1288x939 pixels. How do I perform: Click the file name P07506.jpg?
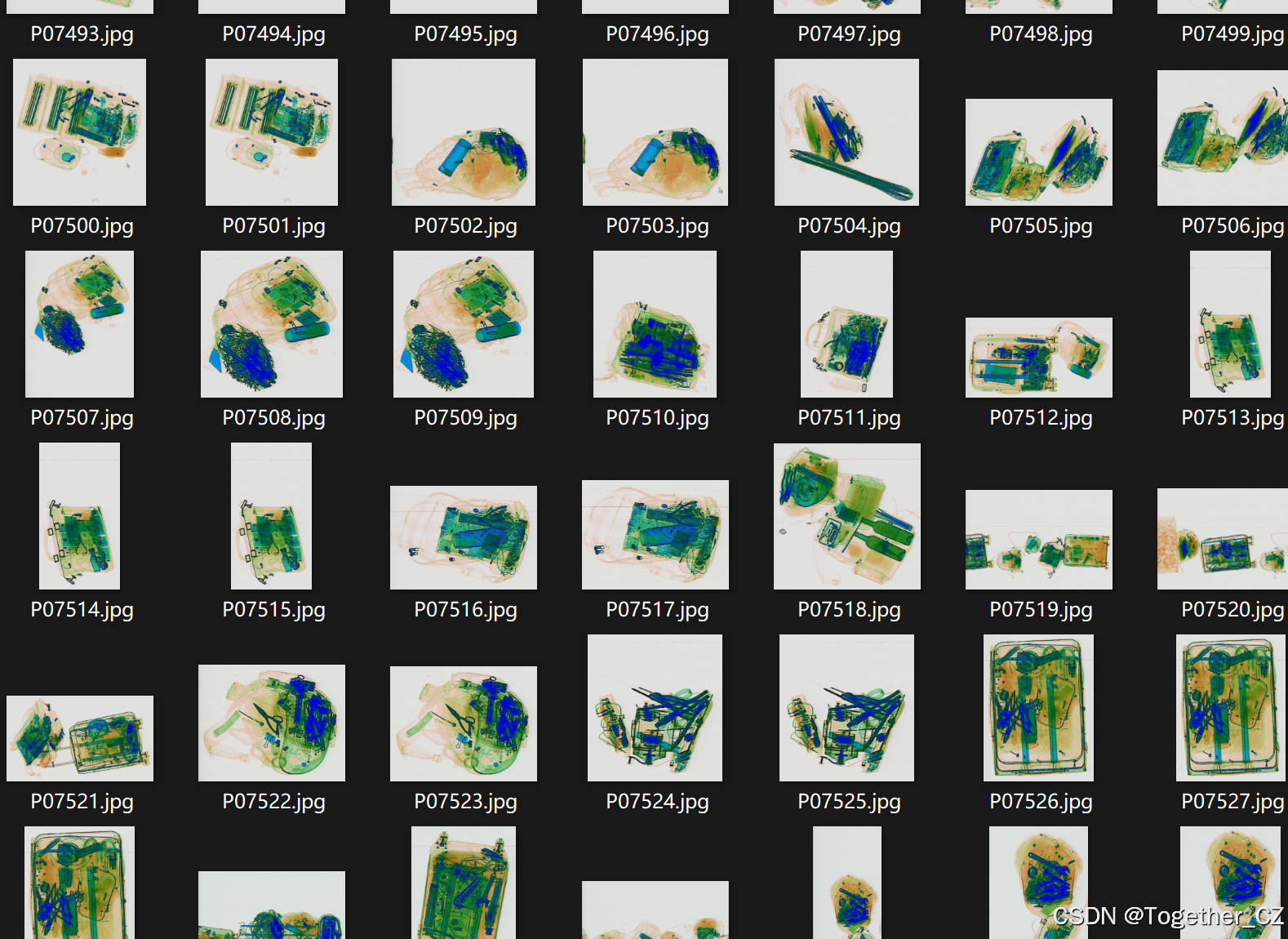pyautogui.click(x=1232, y=226)
